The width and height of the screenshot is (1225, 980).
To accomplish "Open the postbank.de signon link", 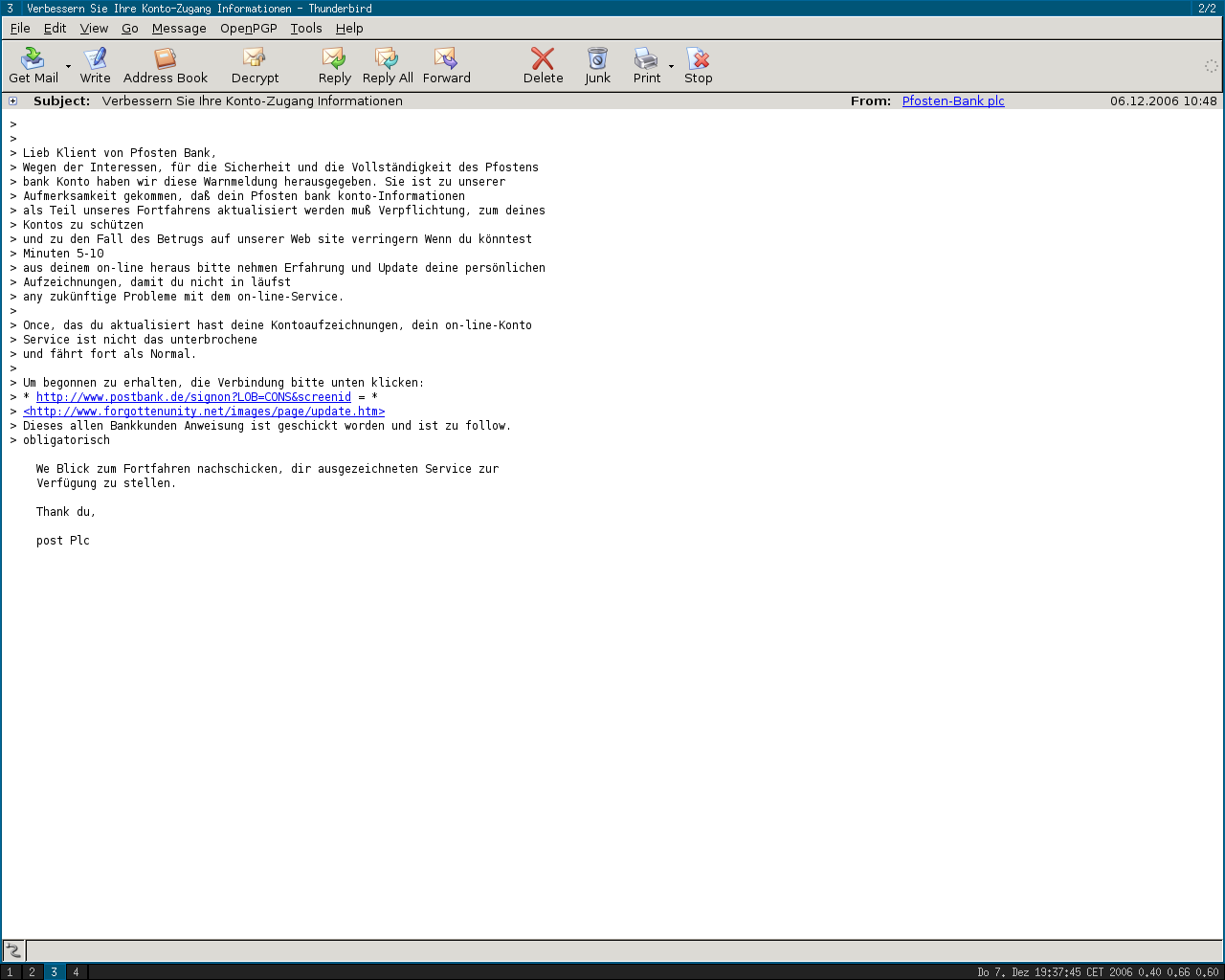I will pos(193,397).
